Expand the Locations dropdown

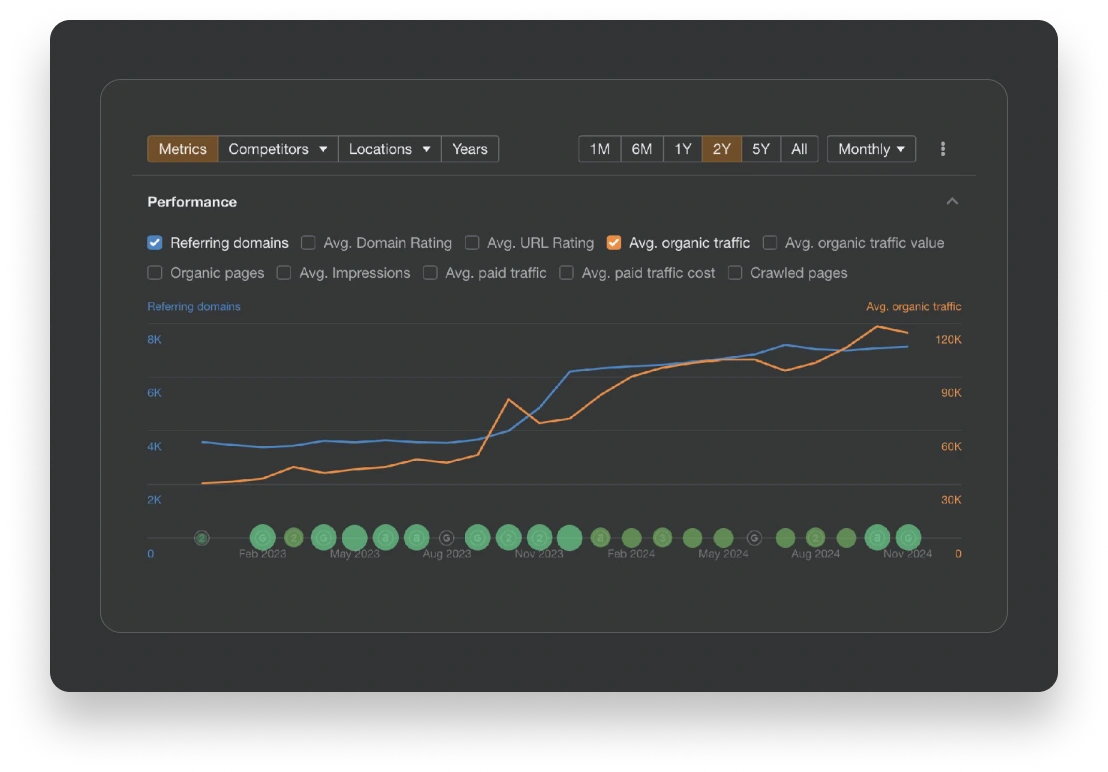coord(389,149)
